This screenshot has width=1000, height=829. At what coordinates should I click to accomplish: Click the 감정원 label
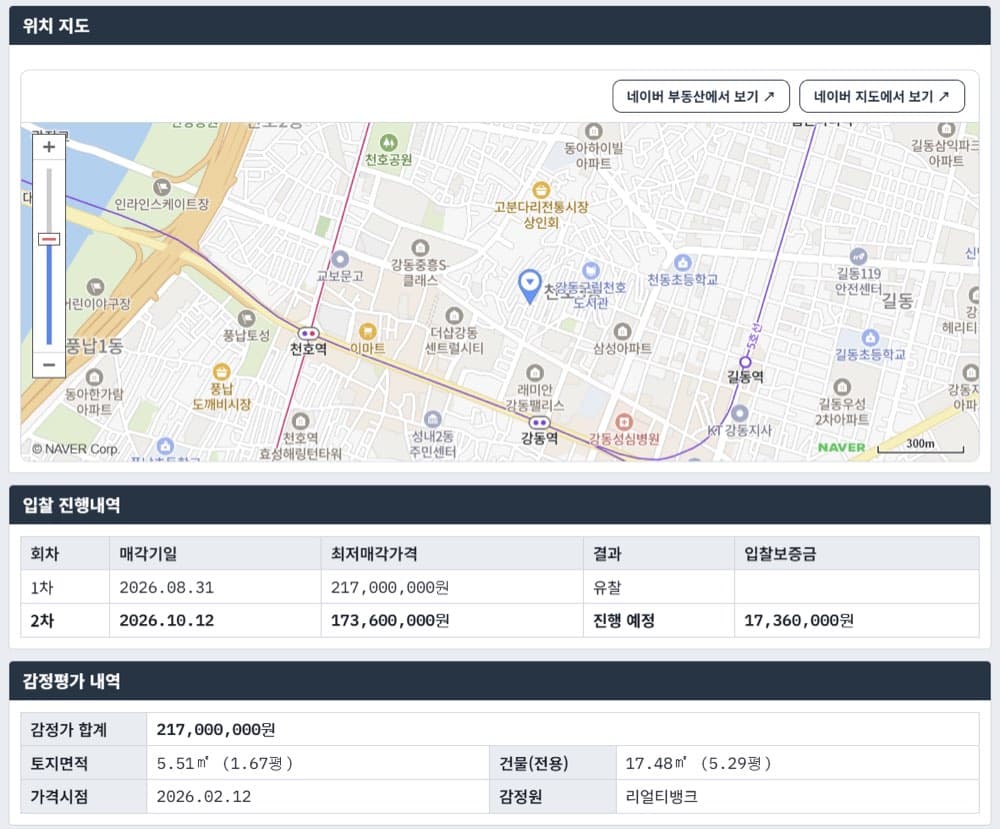pos(520,796)
